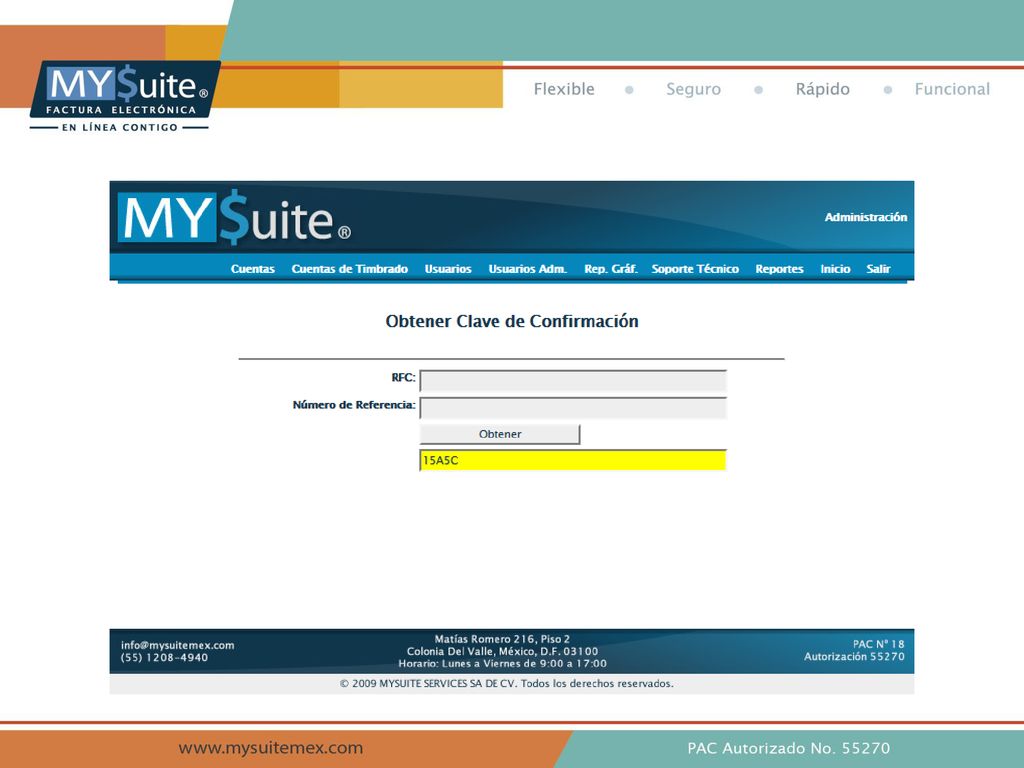Click 'Colonia Del Valle, México' address line

502,651
